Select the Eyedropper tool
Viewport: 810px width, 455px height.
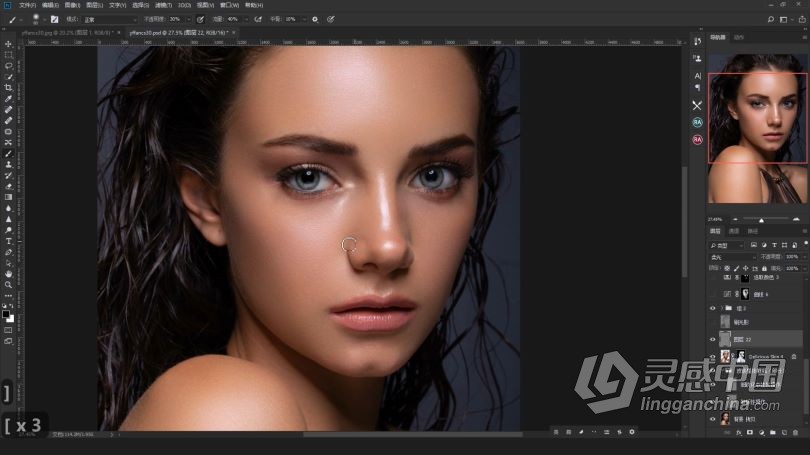[8, 98]
